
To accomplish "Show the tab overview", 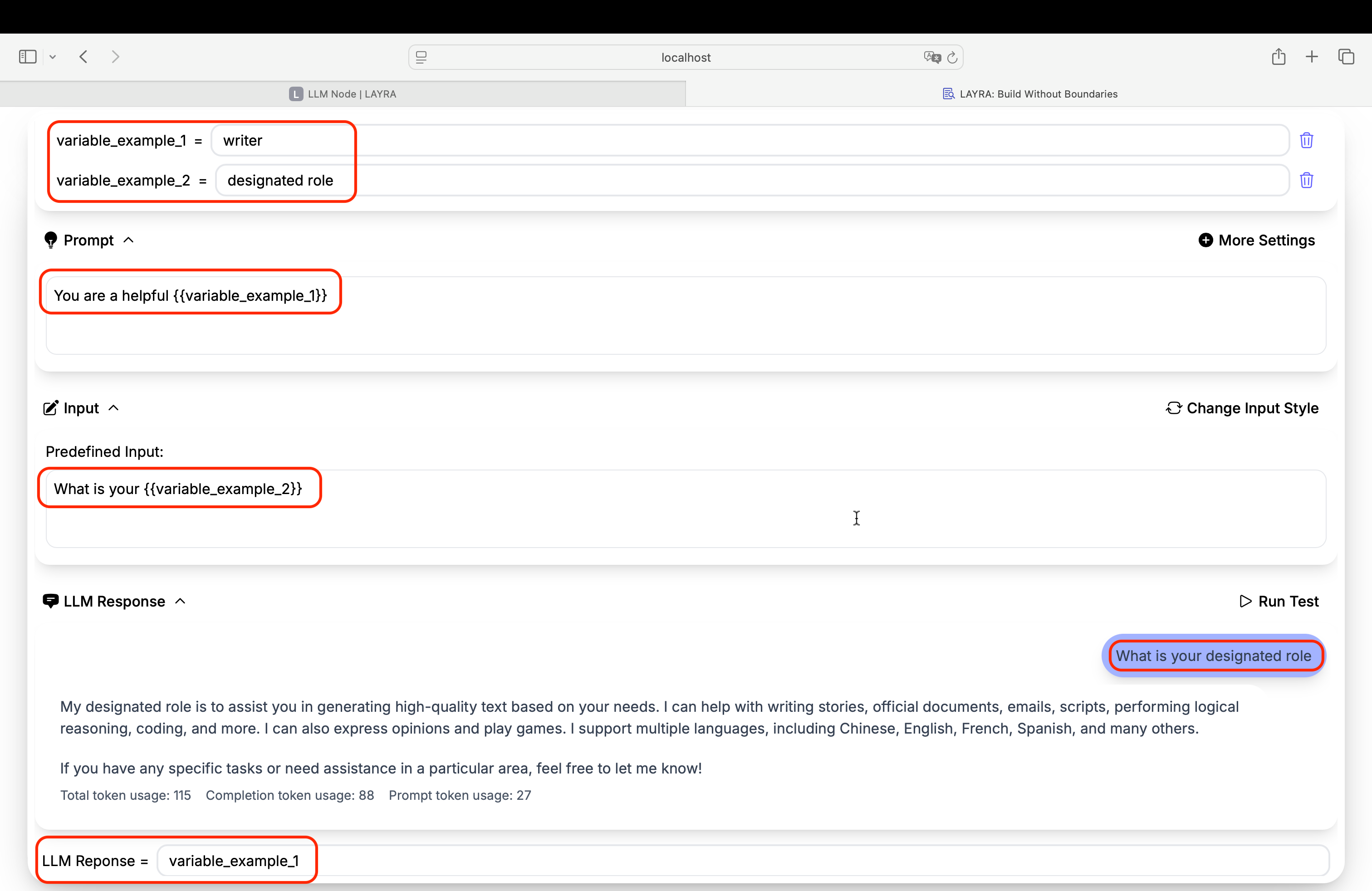I will [x=1346, y=56].
